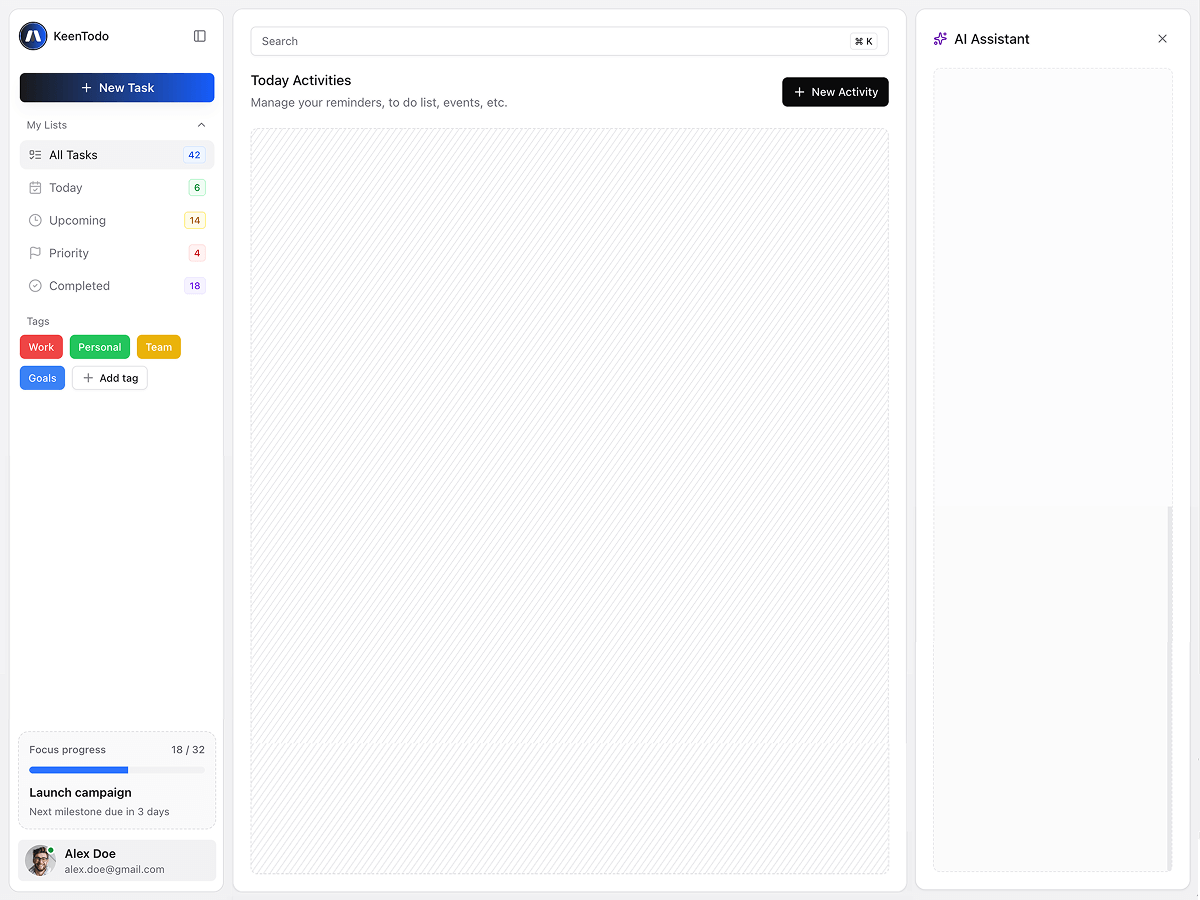Screen dimensions: 1200x900
Task: Focus the Search input field
Action: [x=550, y=41]
